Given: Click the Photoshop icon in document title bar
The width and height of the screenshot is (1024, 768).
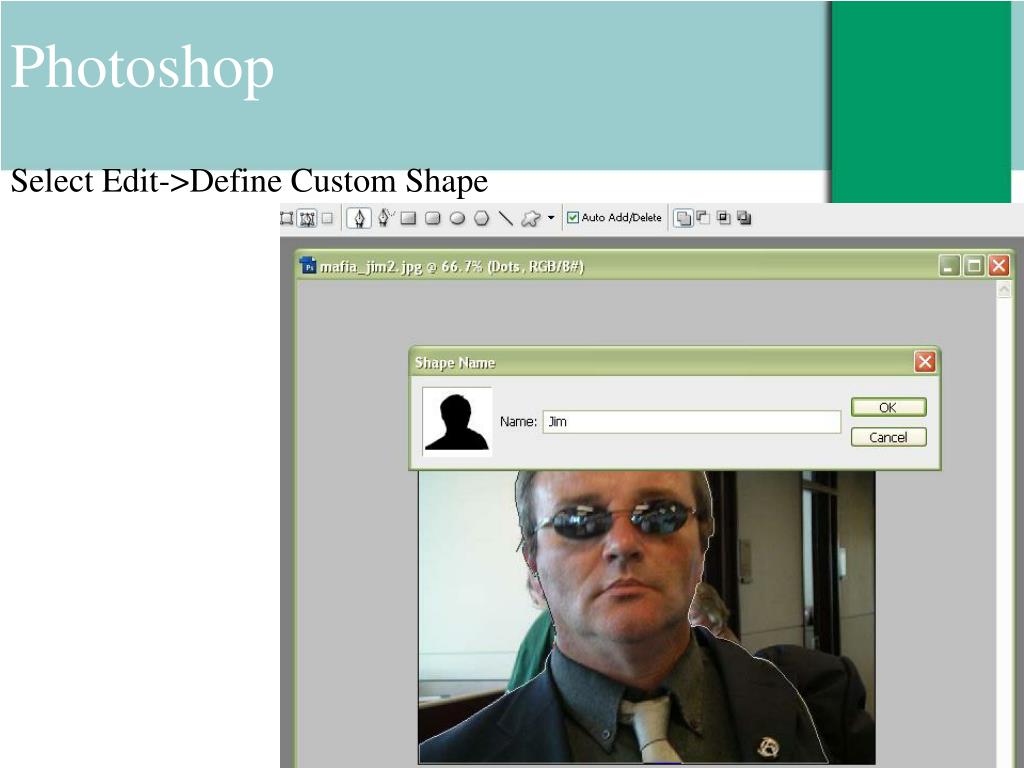Looking at the screenshot, I should pos(309,266).
